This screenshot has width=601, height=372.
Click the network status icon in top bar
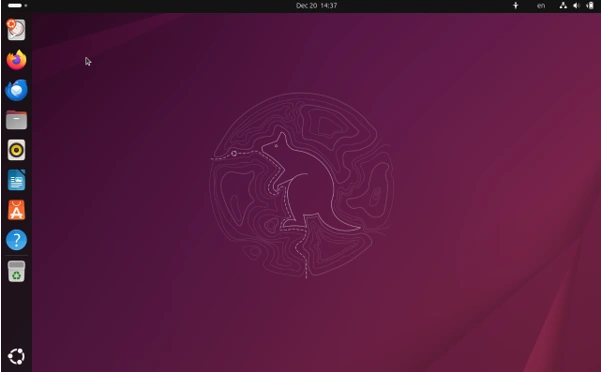coord(563,5)
